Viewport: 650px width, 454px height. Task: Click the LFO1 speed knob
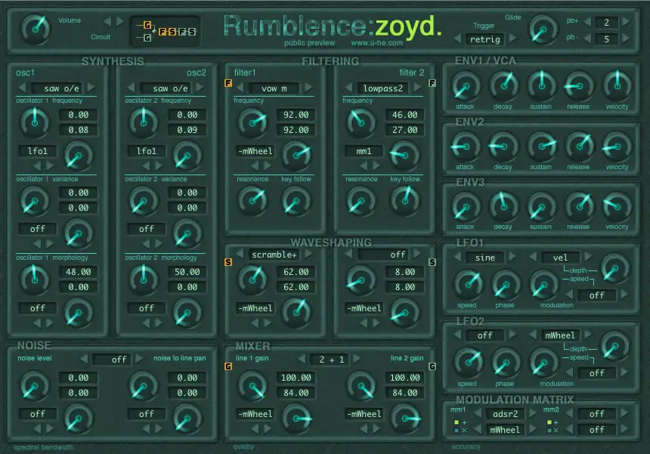[x=467, y=283]
